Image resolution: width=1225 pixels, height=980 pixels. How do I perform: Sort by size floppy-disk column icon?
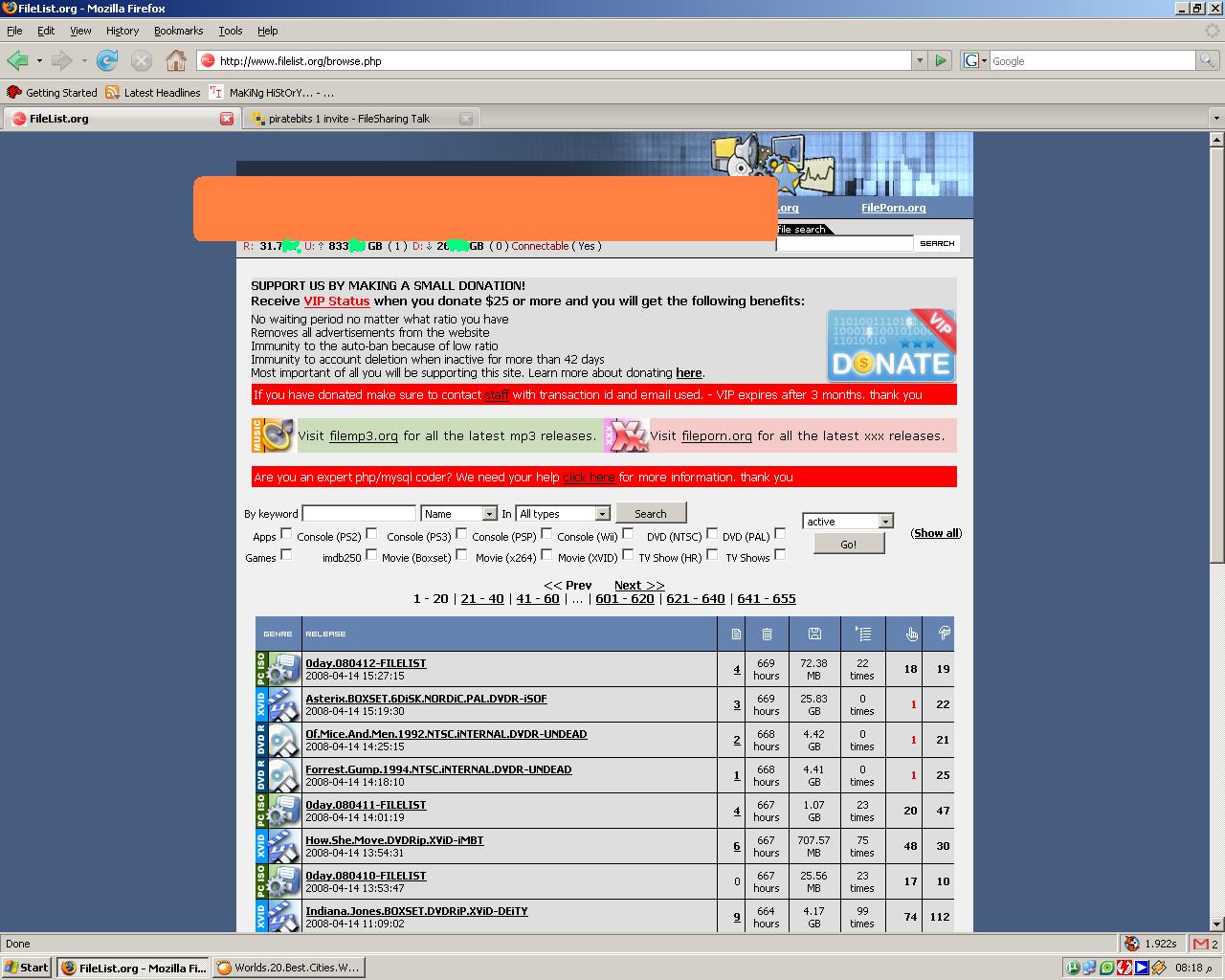point(814,634)
